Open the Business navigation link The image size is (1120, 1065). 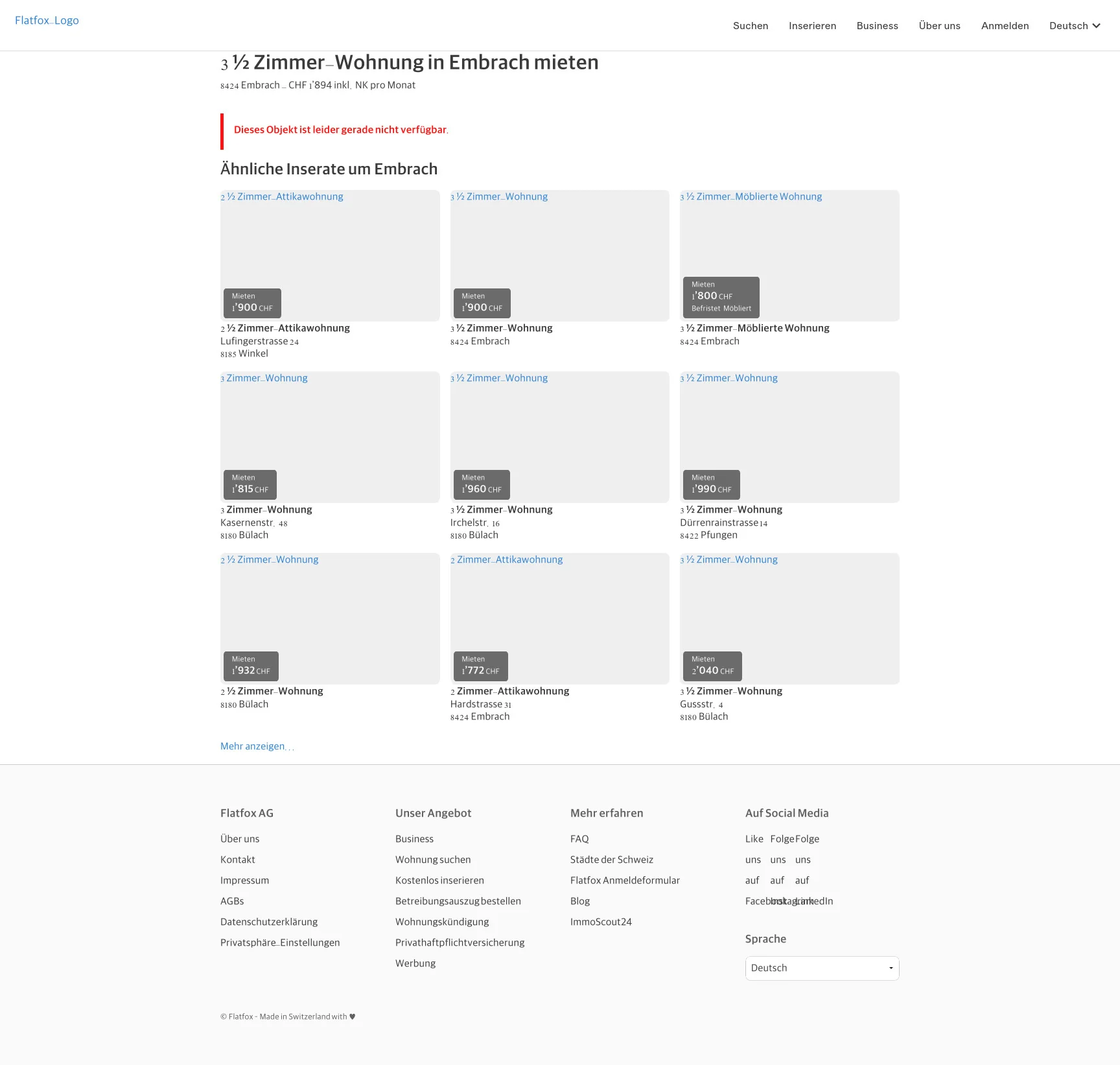(x=877, y=26)
